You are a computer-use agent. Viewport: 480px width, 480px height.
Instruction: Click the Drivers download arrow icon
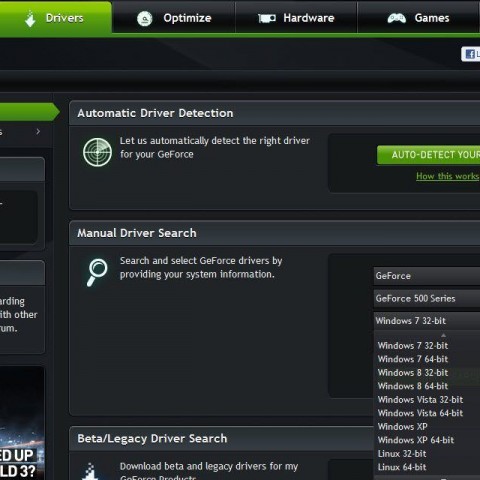[30, 19]
